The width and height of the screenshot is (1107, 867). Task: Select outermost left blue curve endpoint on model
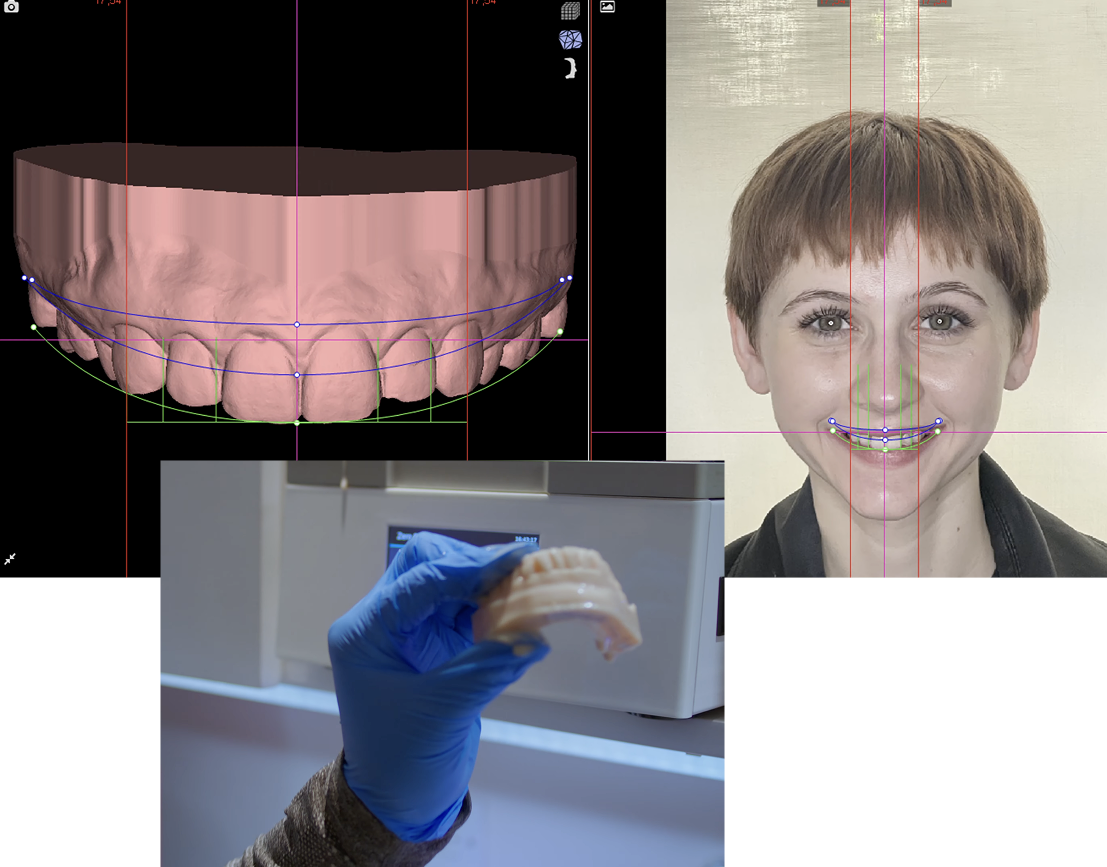24,278
